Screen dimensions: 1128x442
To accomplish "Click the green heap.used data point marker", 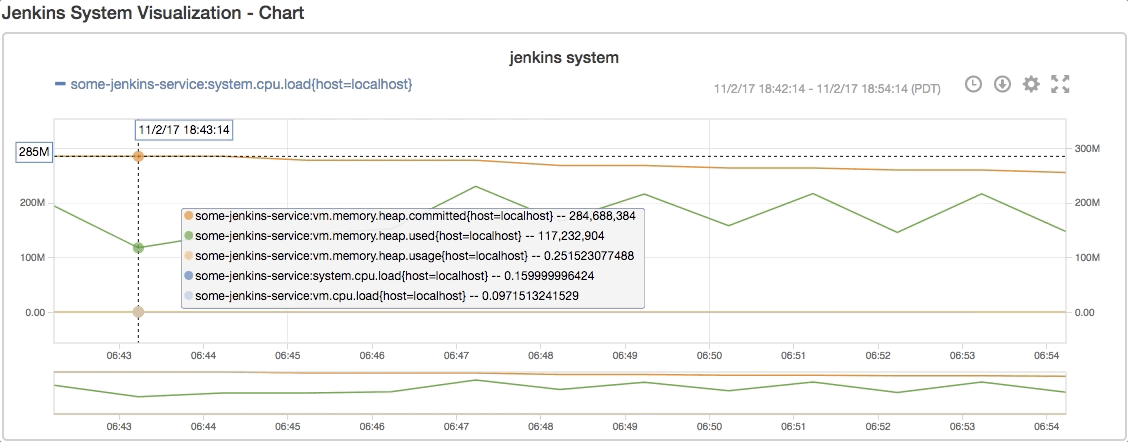I will 138,248.
